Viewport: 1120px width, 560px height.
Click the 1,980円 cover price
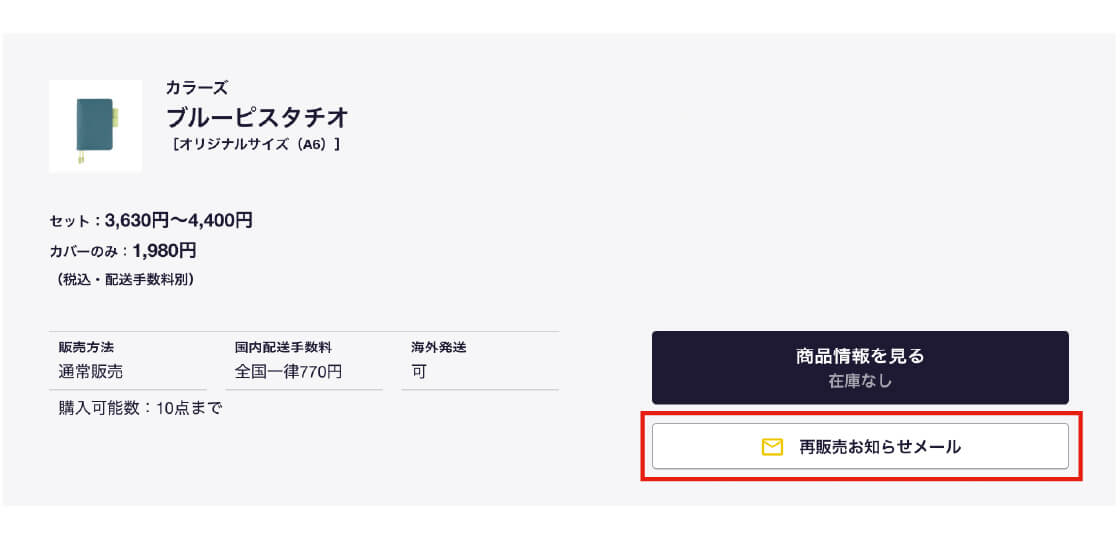point(164,250)
